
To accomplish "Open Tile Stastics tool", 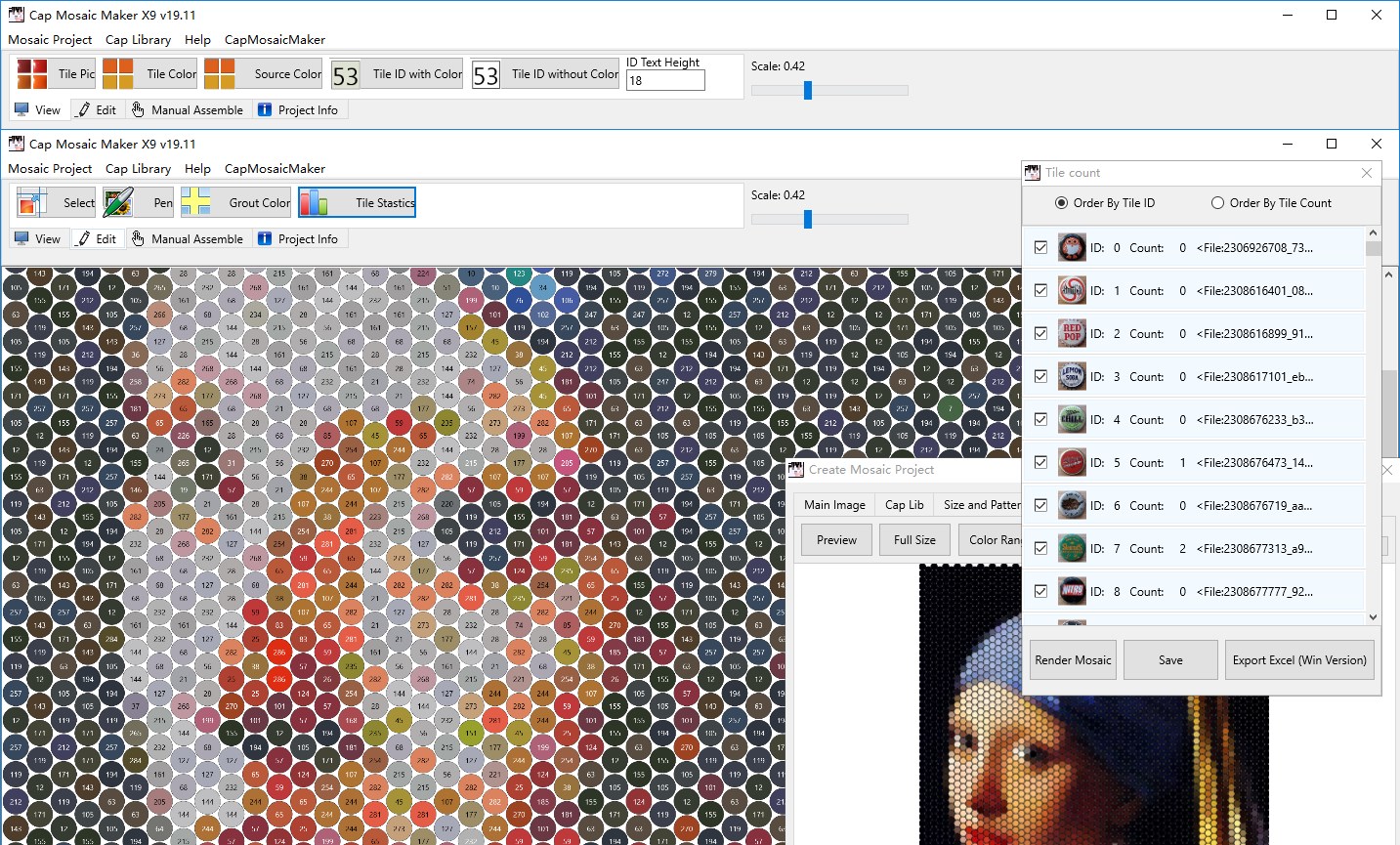I will point(357,202).
